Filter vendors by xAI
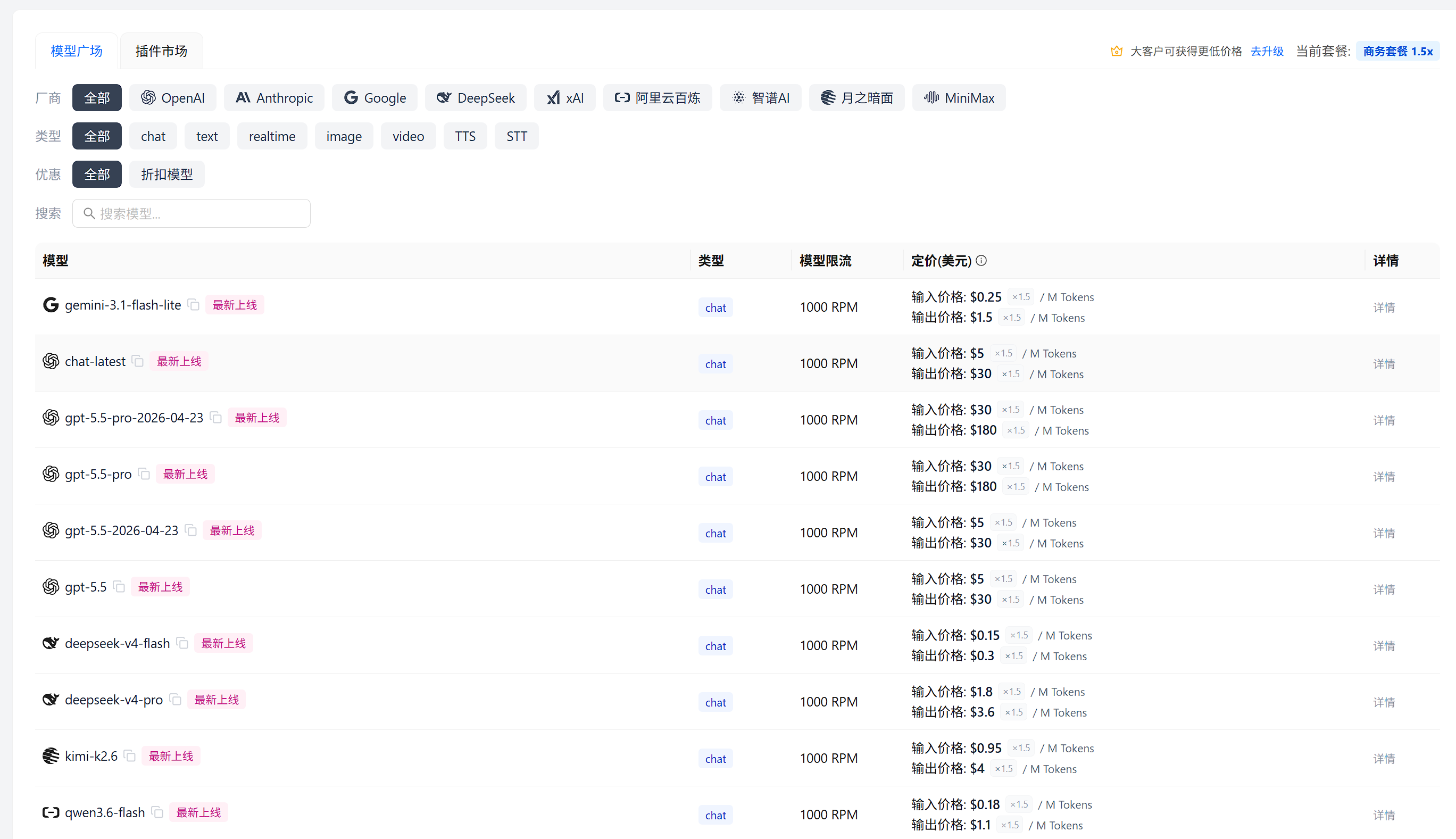Viewport: 1456px width, 839px height. (x=564, y=98)
